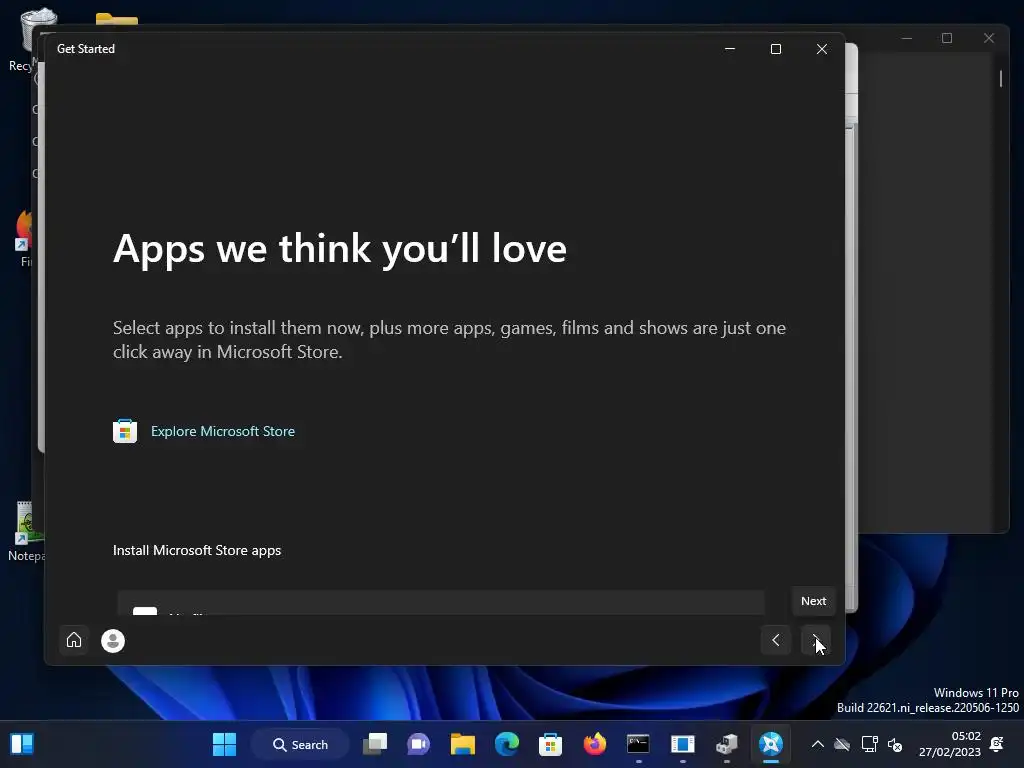
Task: Open the blue window app on the taskbar
Action: [x=682, y=744]
